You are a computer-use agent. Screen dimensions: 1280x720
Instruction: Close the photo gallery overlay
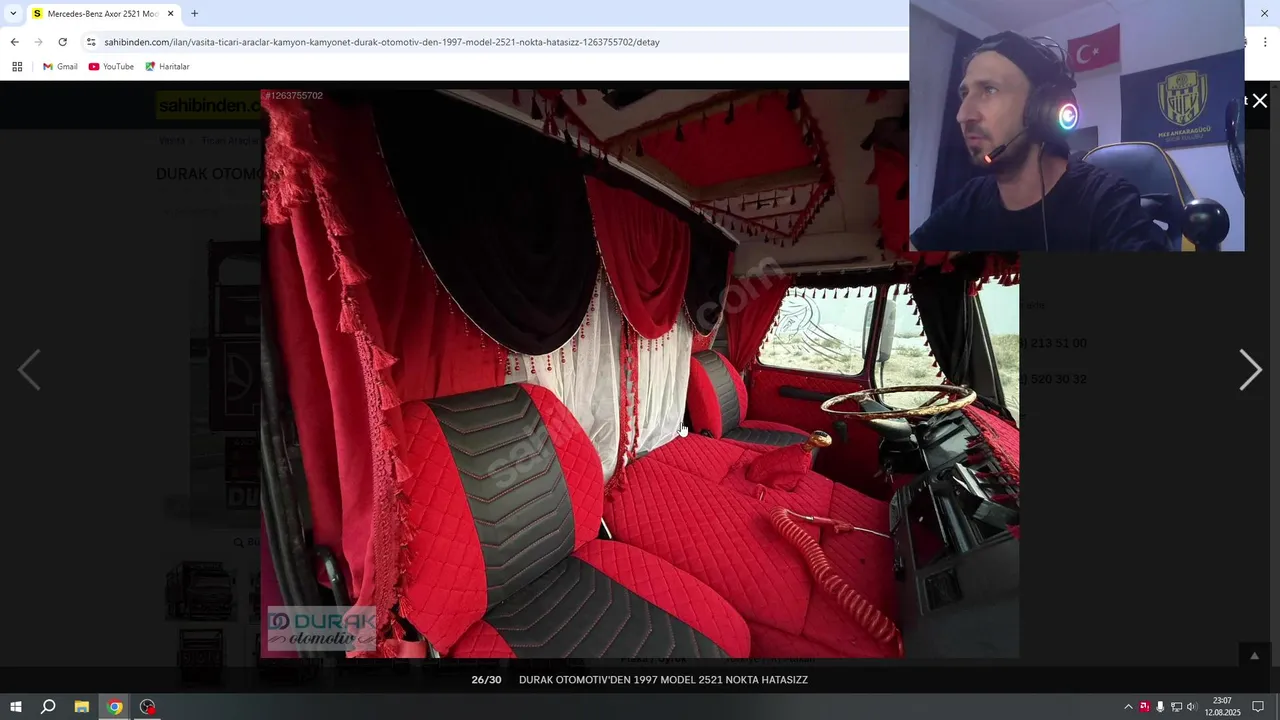pyautogui.click(x=1260, y=100)
